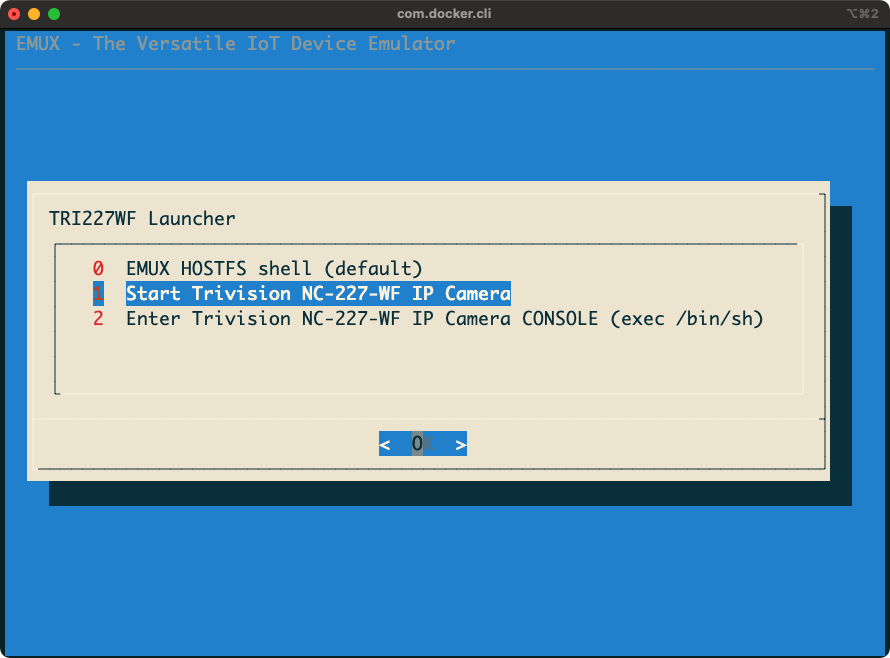Click the right arrow pager control
The image size is (890, 658).
click(x=459, y=443)
